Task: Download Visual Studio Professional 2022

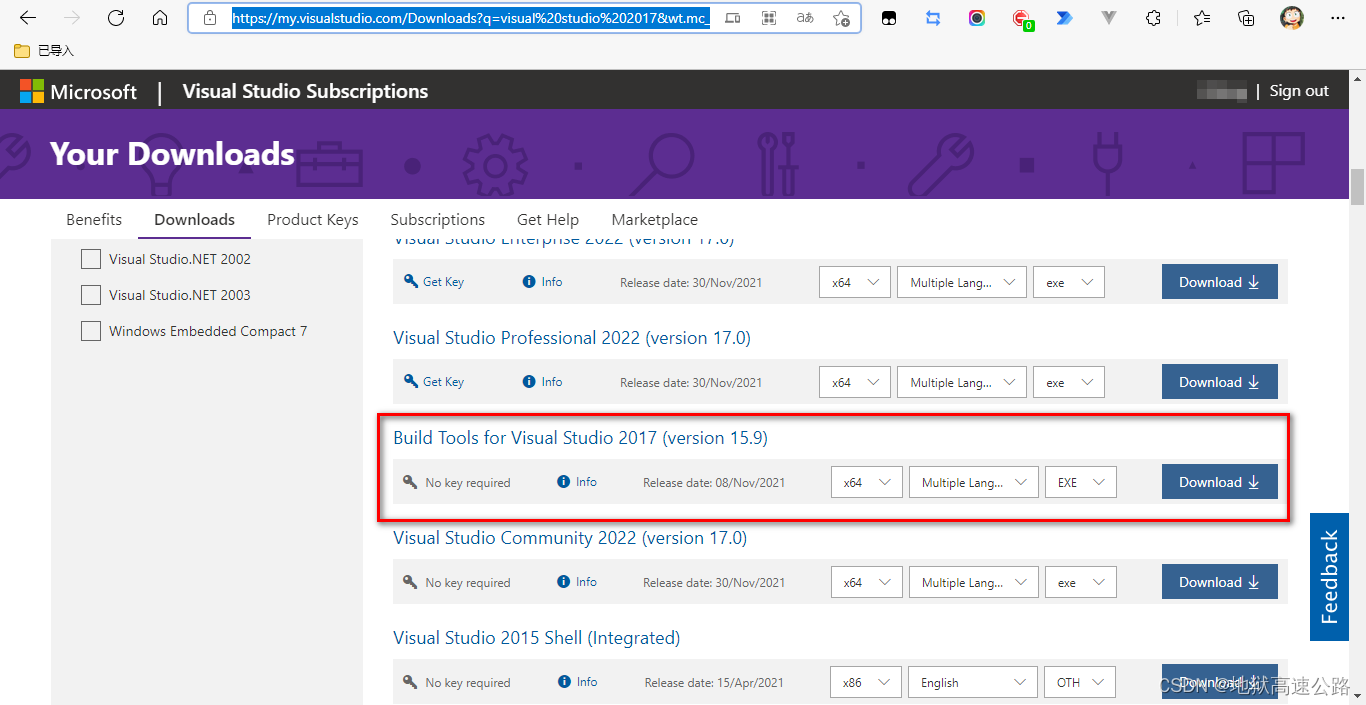Action: (1219, 382)
